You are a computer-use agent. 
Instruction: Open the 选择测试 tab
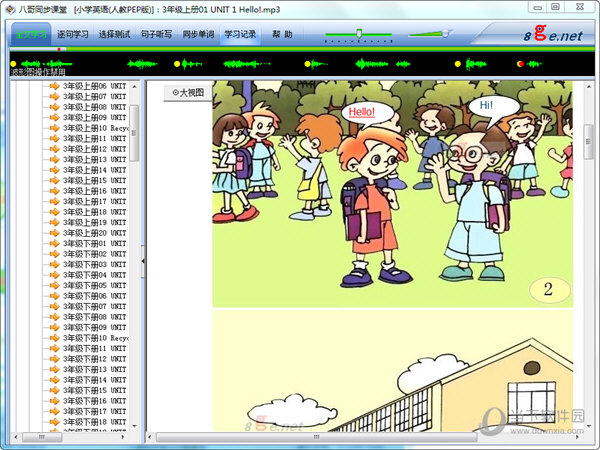pyautogui.click(x=114, y=34)
